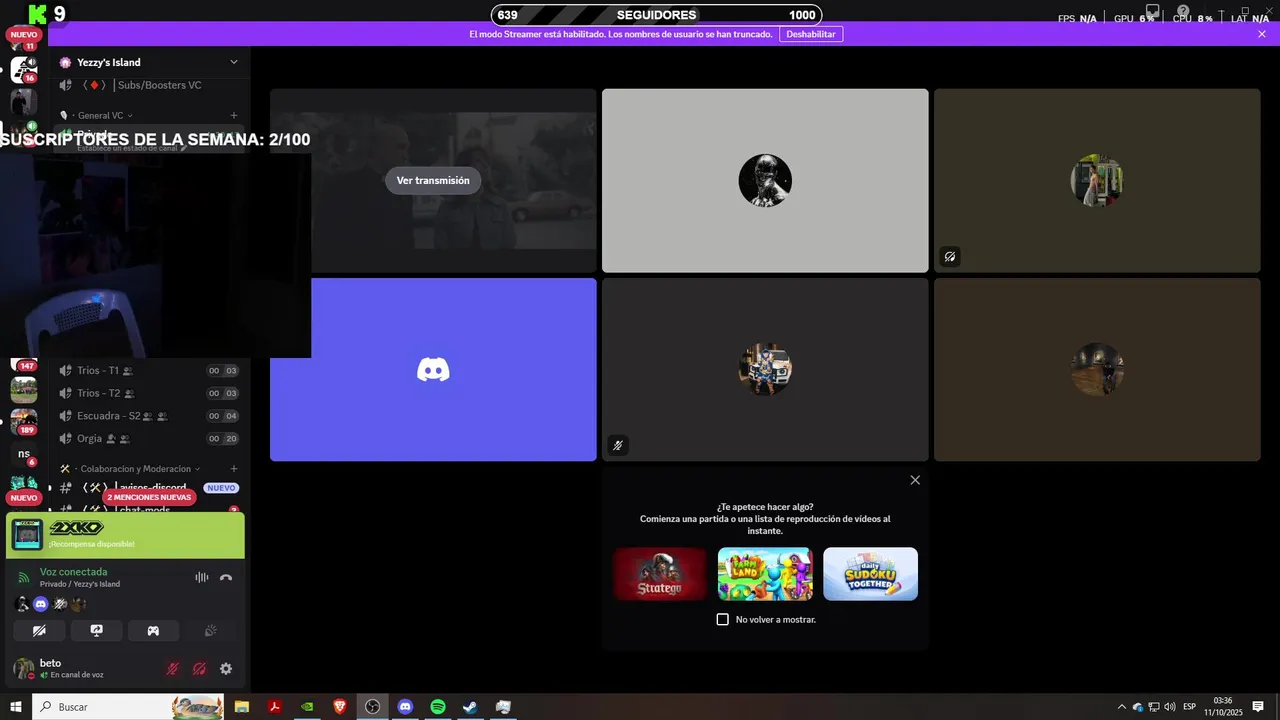Open the 2XKO reward banner

point(125,536)
